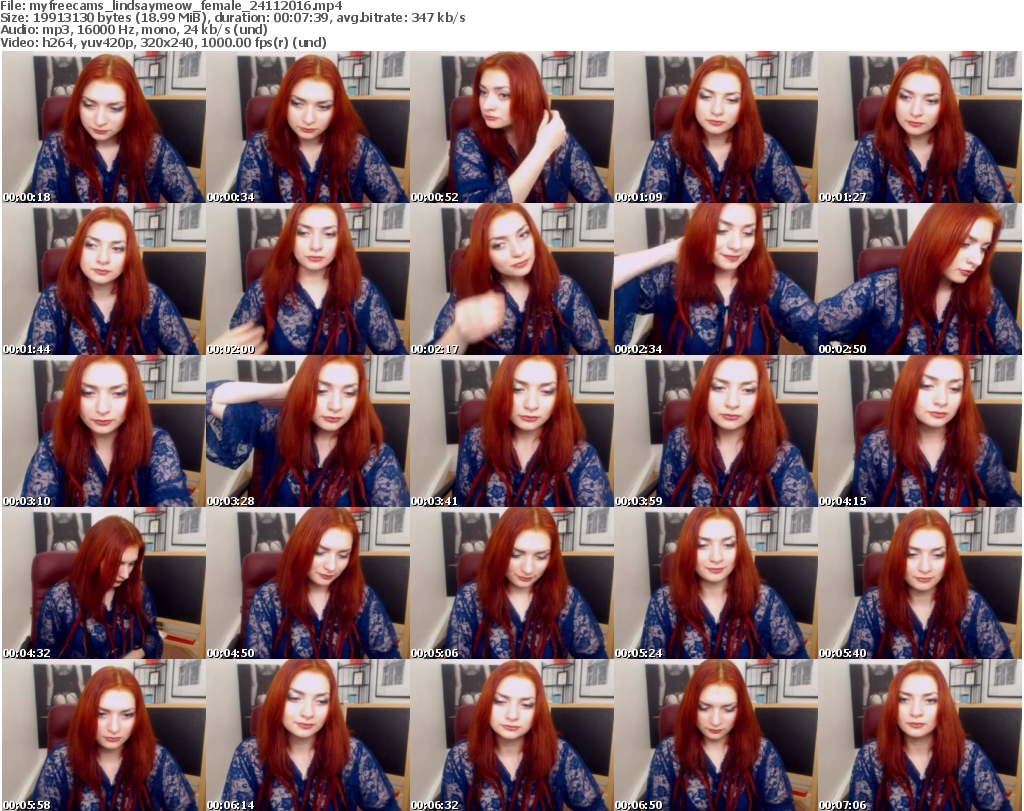Select the thumbnail stamped 00:05:24
This screenshot has width=1024, height=811.
715,583
